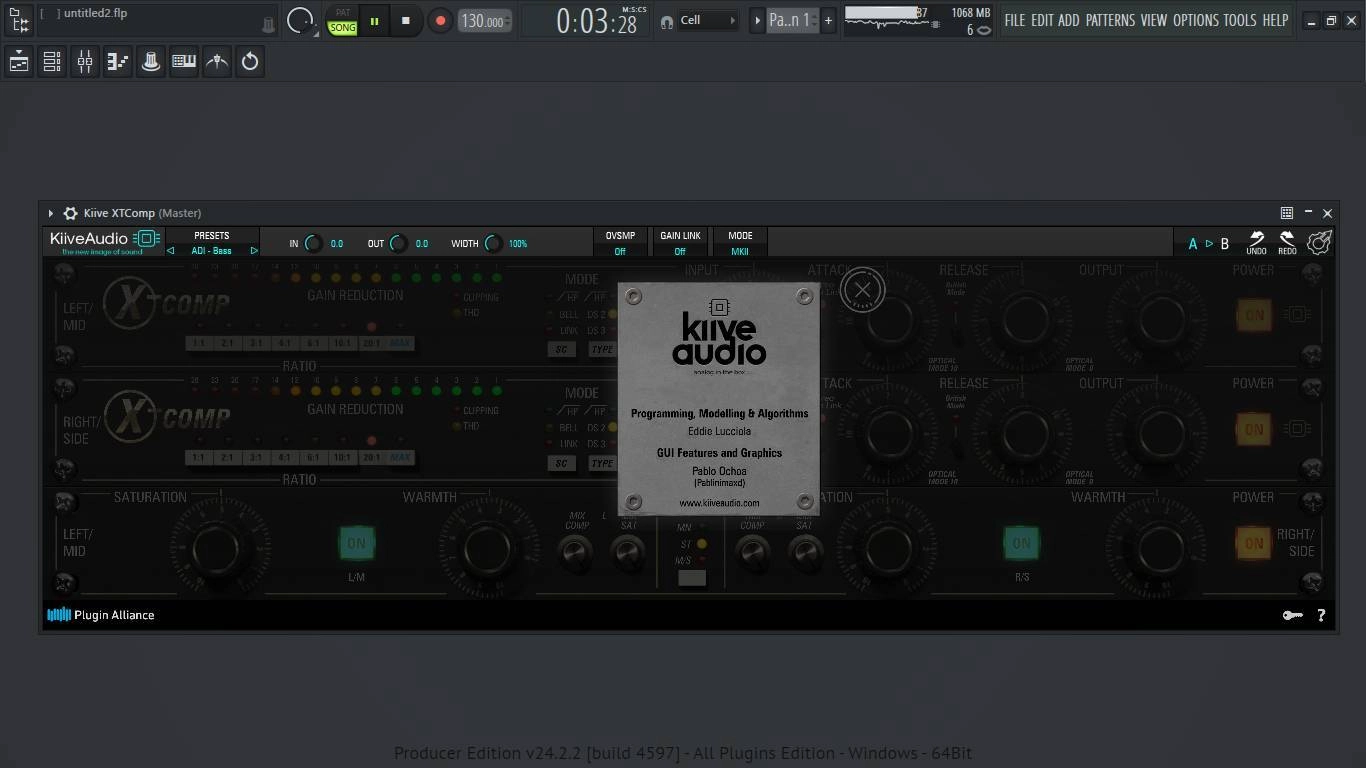The height and width of the screenshot is (768, 1366).
Task: Open the EDIT menu
Action: point(1042,20)
